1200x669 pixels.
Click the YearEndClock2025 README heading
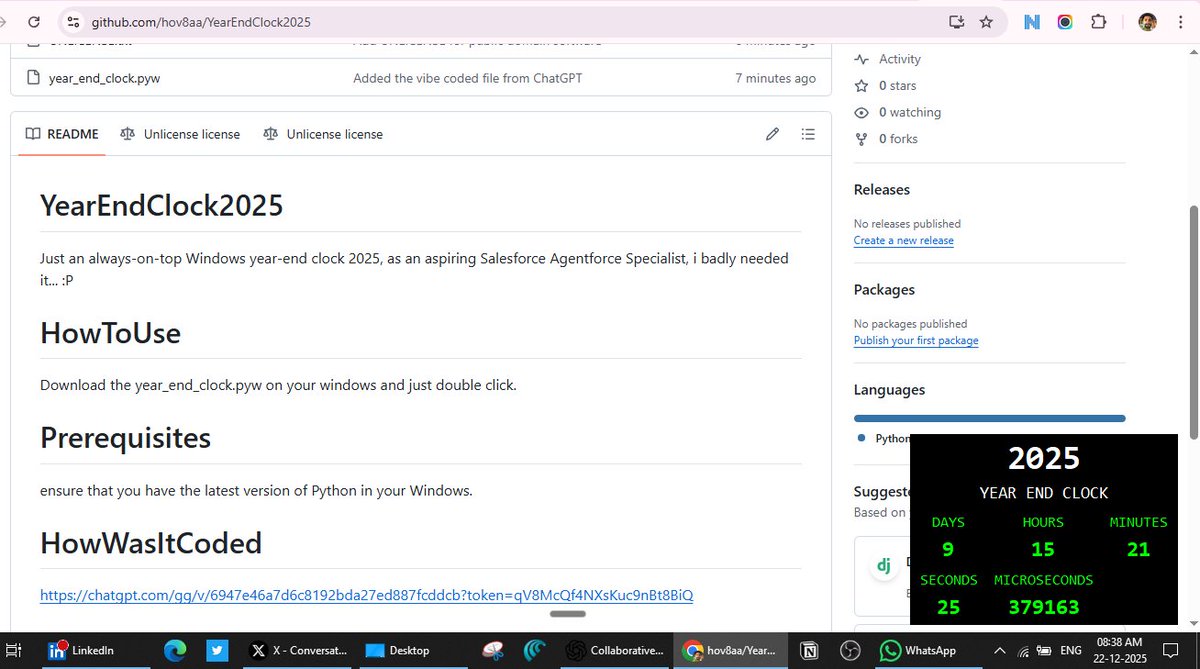coord(162,205)
